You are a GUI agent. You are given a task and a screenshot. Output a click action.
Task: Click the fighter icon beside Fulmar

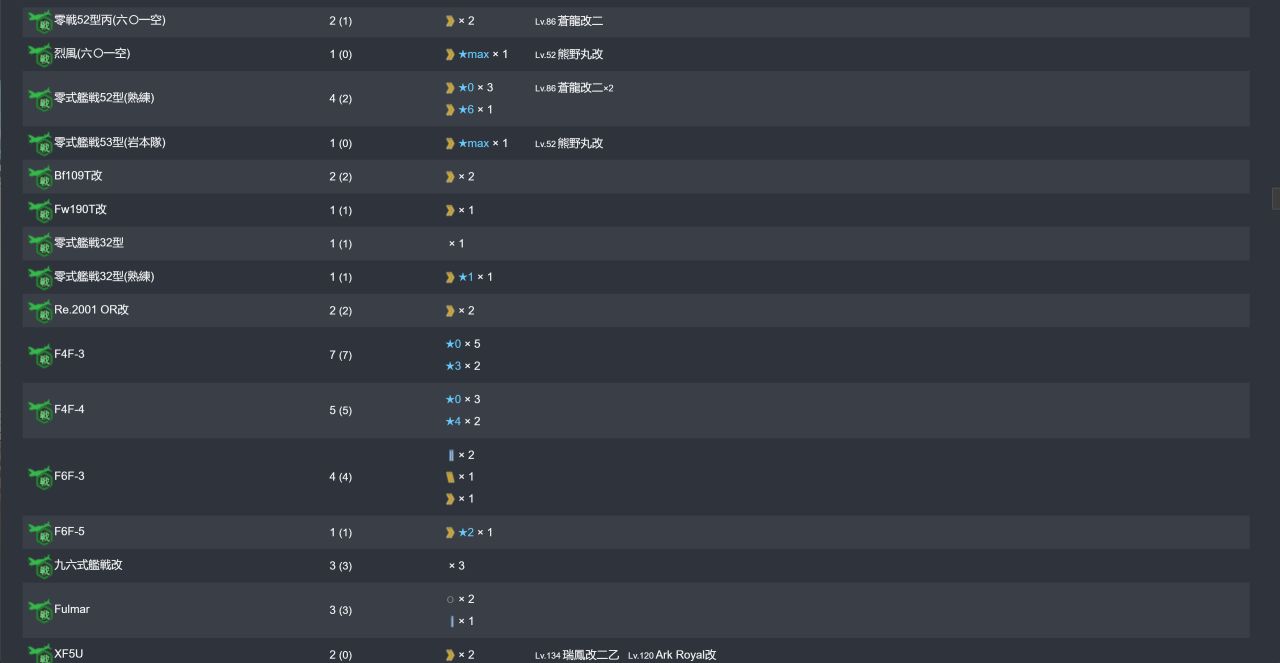tap(40, 611)
